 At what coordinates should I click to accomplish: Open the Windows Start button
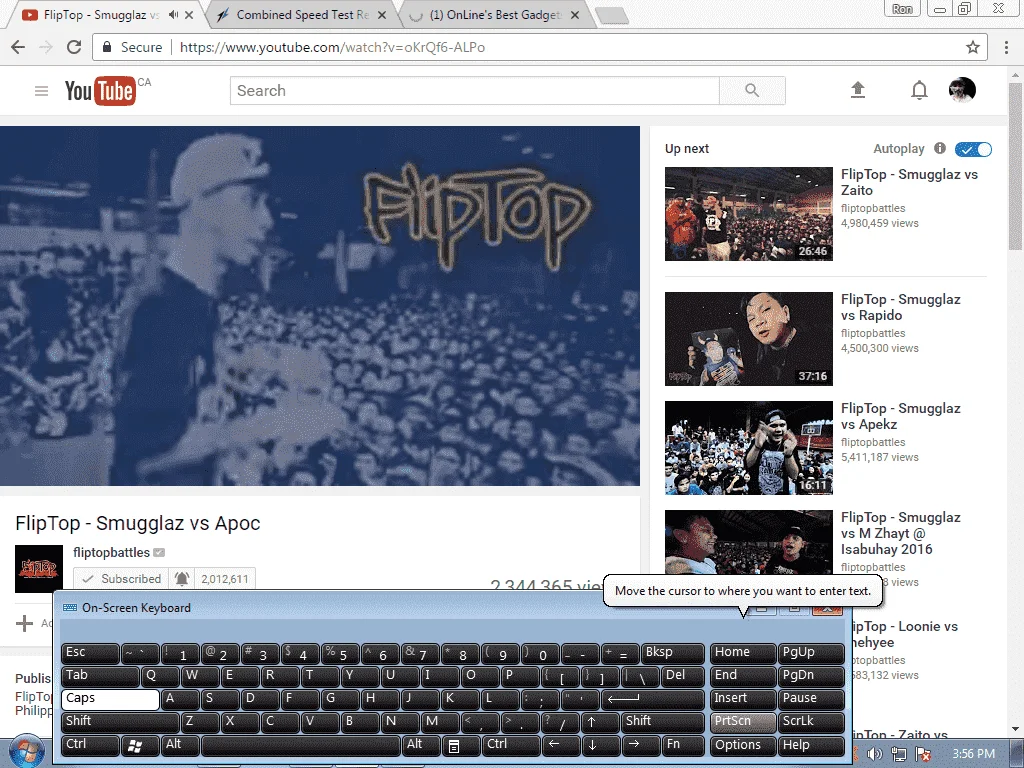tap(26, 752)
